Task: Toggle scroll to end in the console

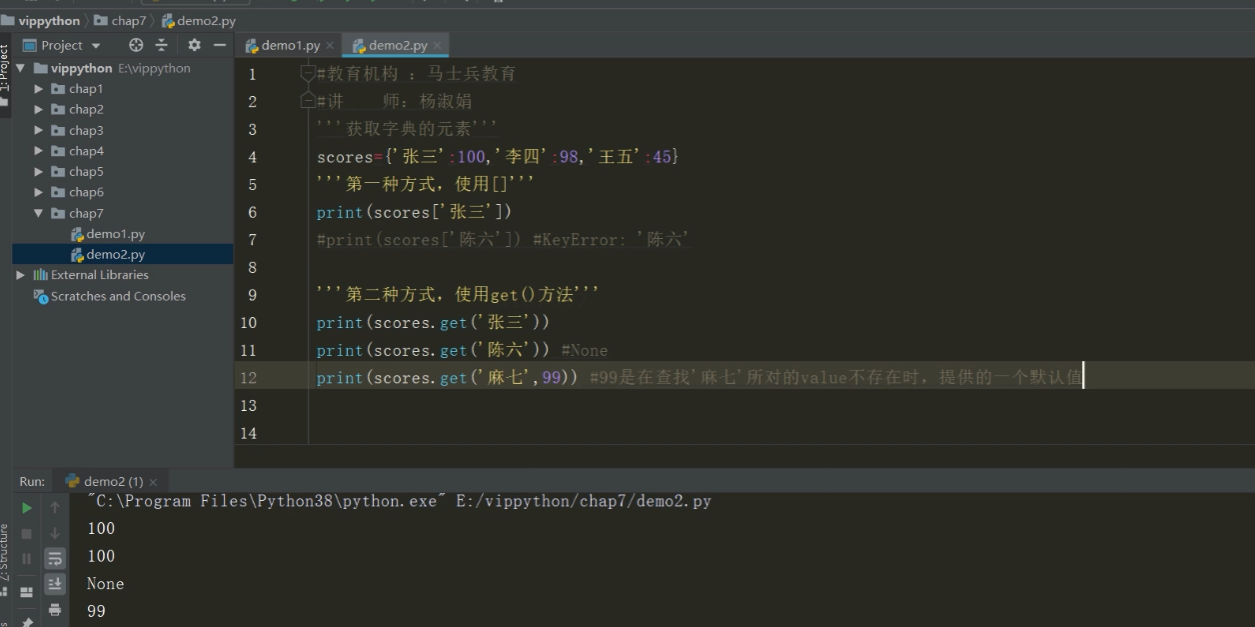Action: click(55, 583)
